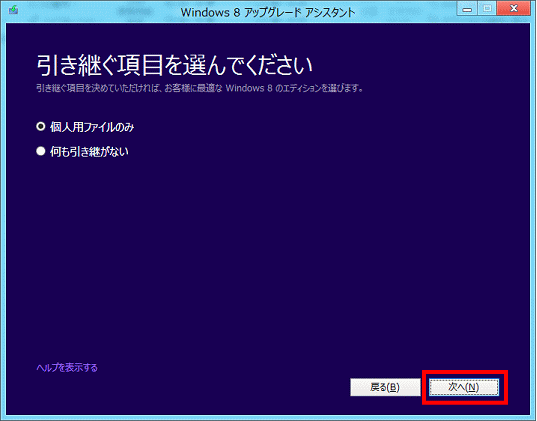Click the light blue window border at bottom

click(268, 418)
